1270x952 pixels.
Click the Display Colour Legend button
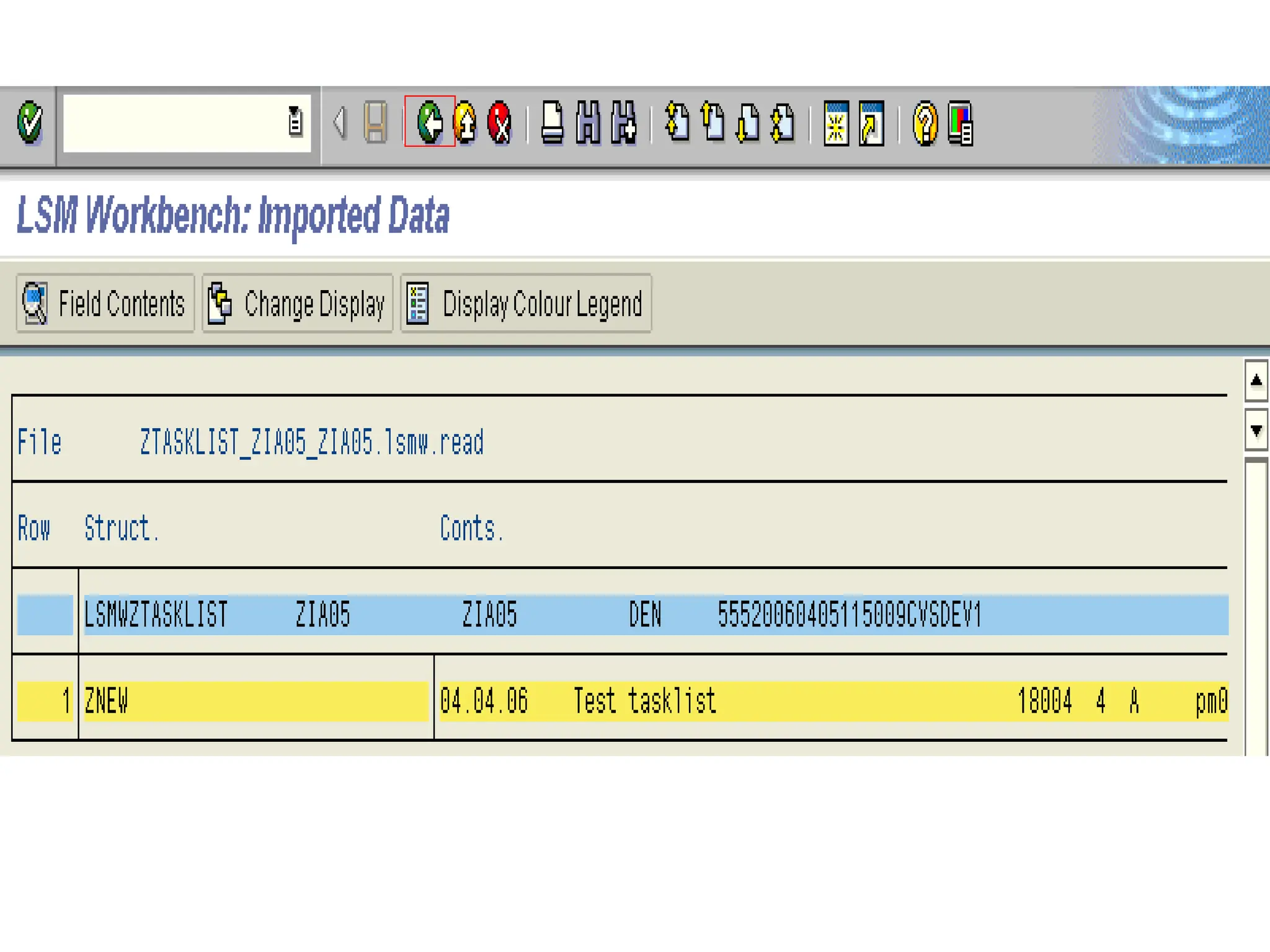[x=526, y=304]
